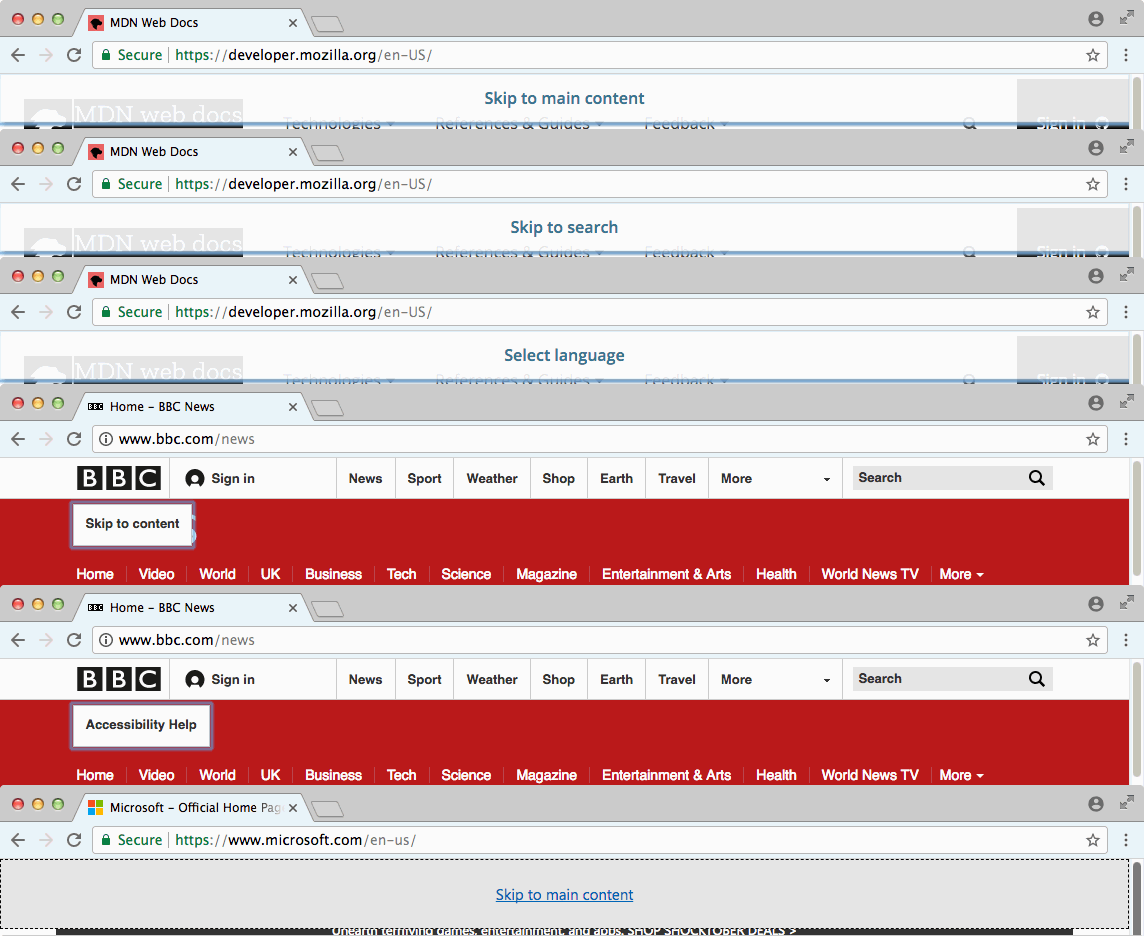Expand red-bar More menu in BBC "Skip to content" window

click(x=962, y=574)
